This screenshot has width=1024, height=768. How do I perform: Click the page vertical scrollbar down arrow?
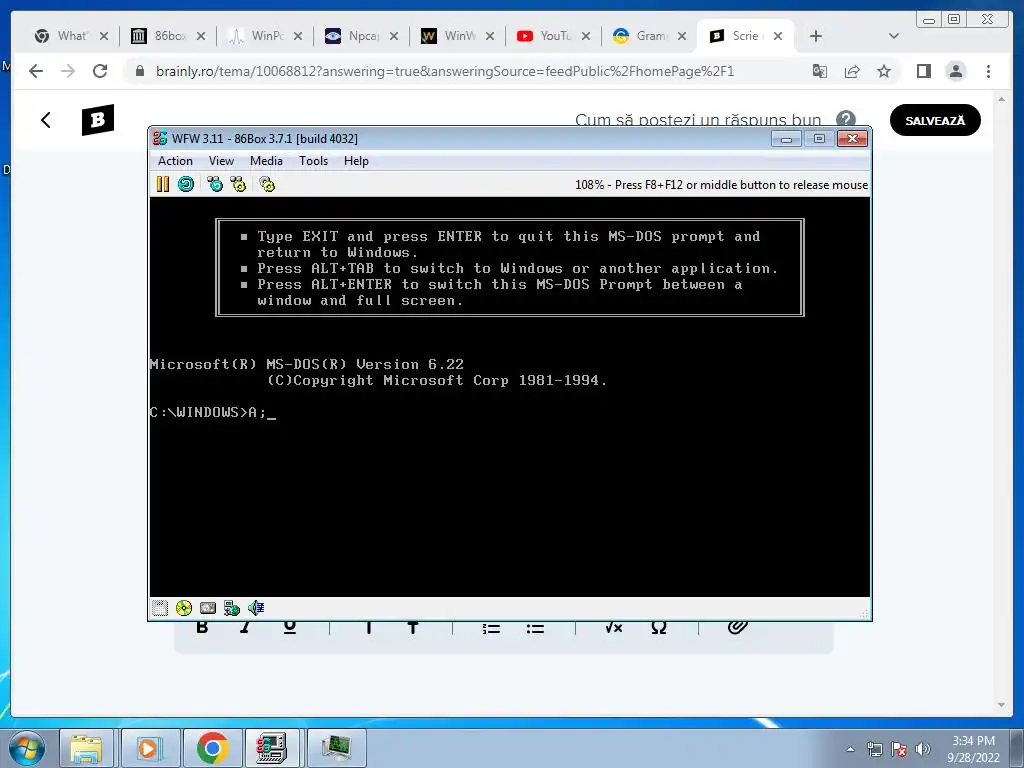(x=1002, y=705)
